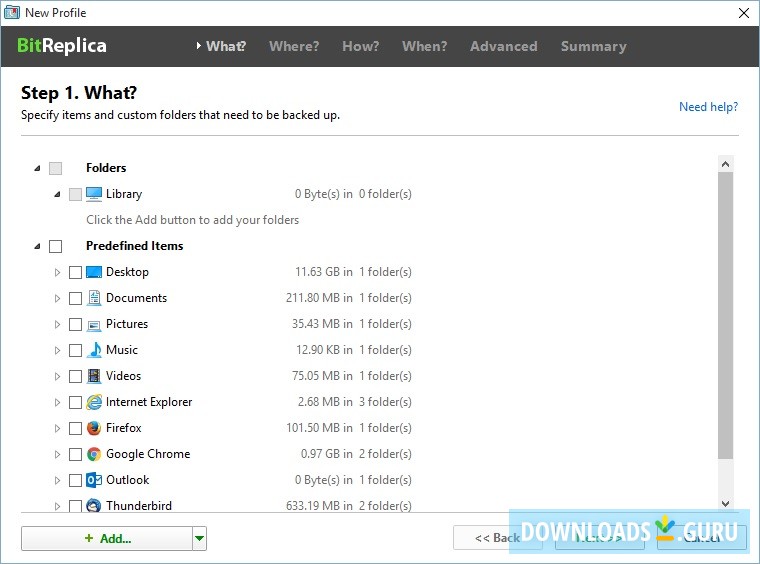Click the BitReplica logo

(62, 46)
